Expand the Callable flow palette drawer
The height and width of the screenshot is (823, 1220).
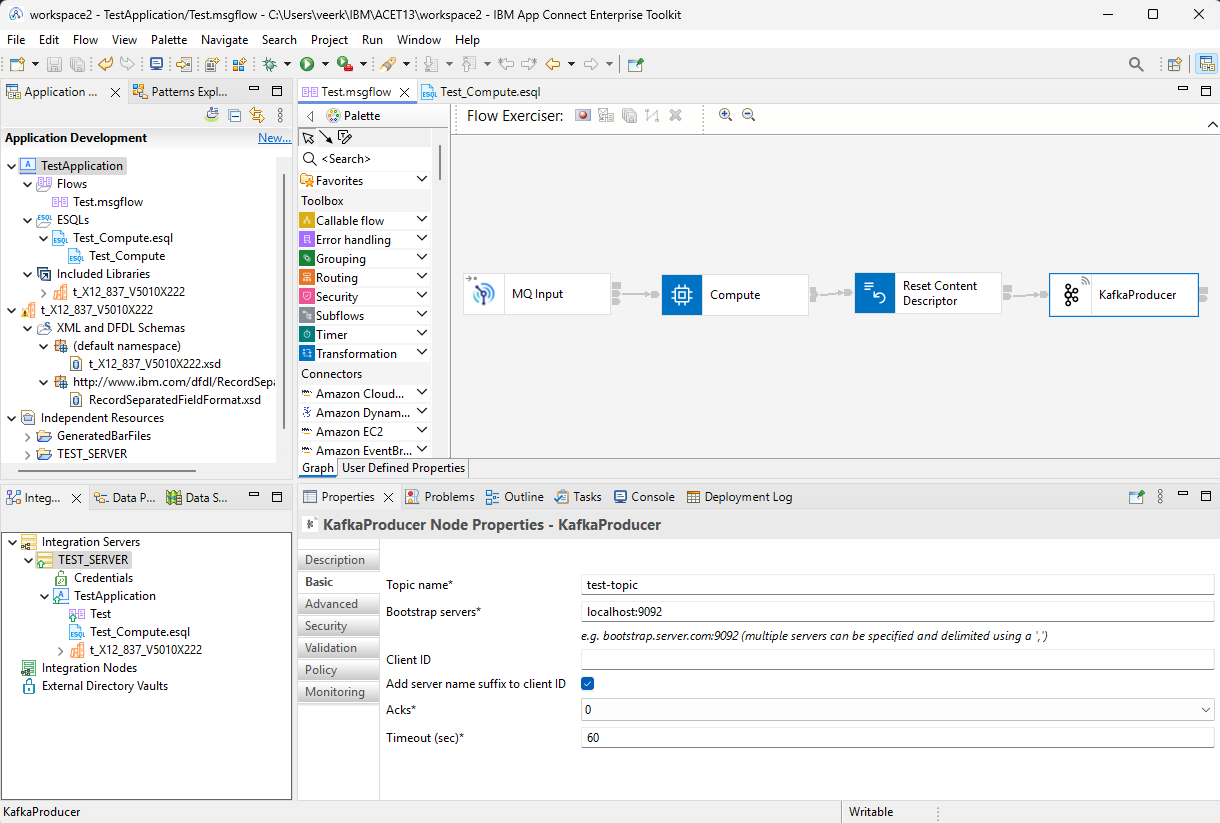tap(421, 220)
